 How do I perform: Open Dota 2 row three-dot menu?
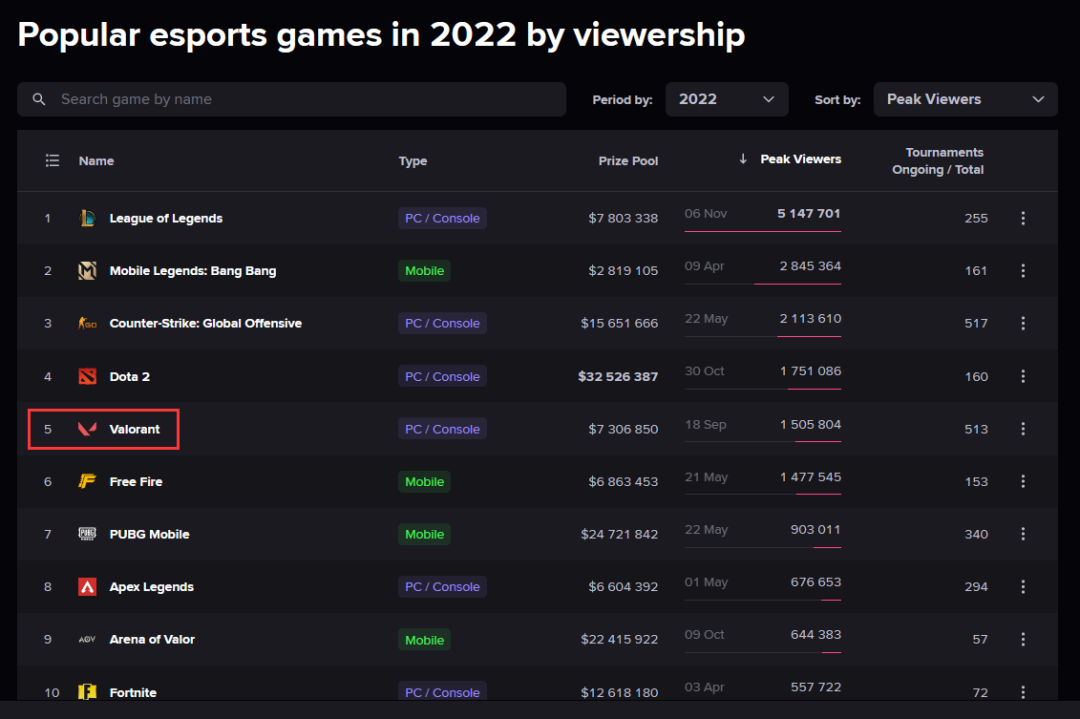(1023, 376)
